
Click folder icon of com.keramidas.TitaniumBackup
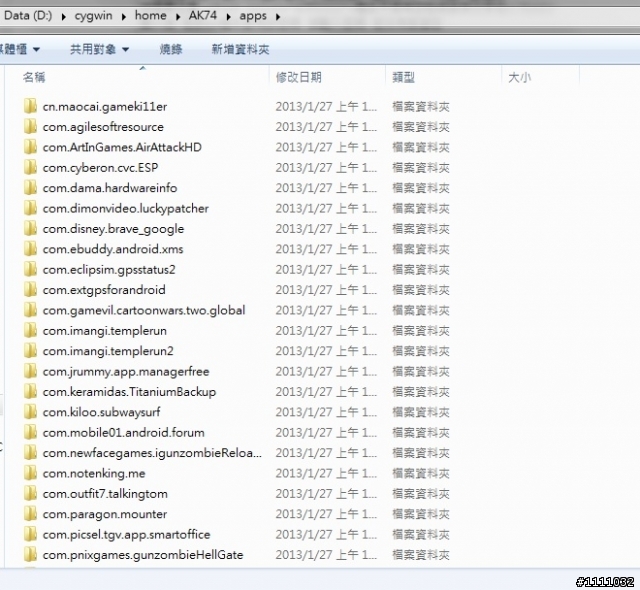(31, 392)
